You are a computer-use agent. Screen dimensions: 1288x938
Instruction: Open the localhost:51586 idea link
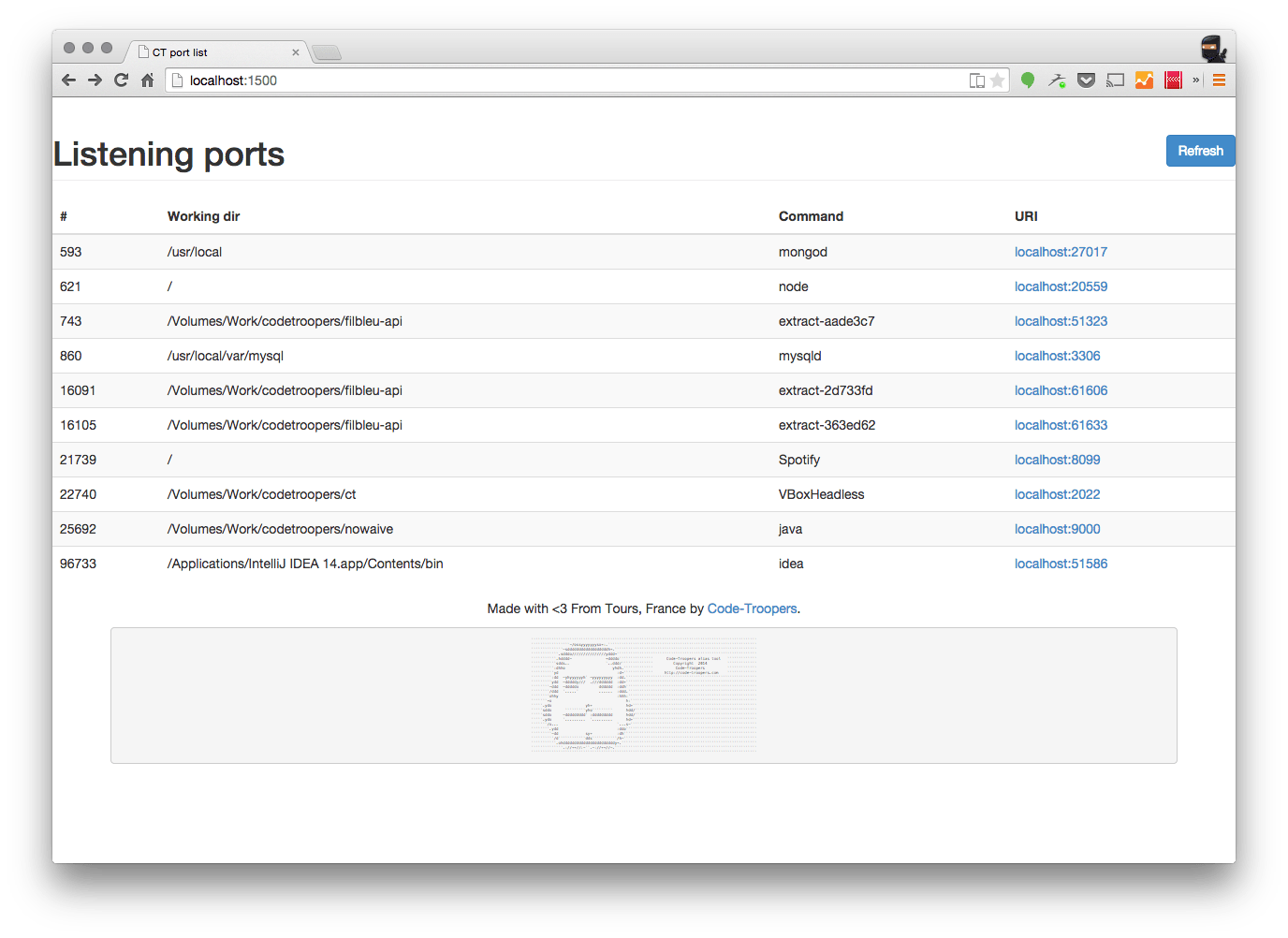1061,564
